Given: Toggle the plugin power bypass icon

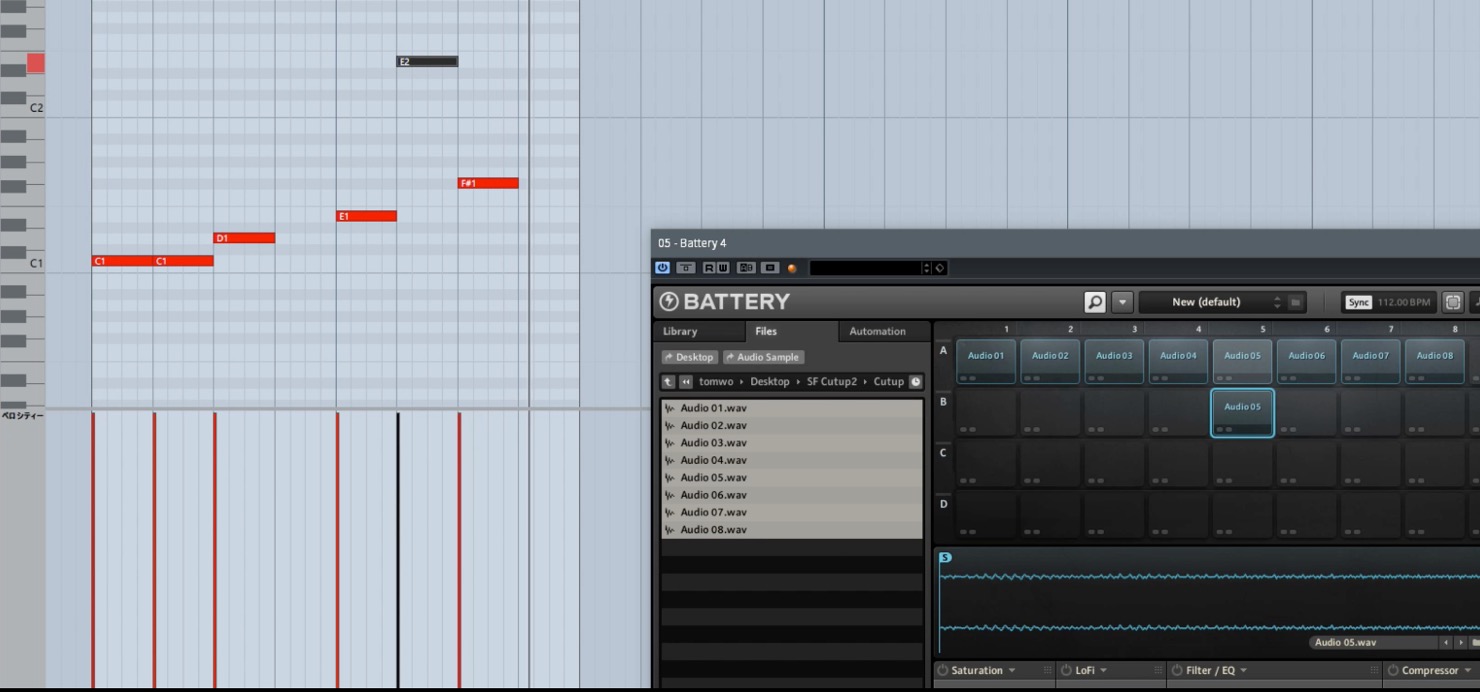Looking at the screenshot, I should [662, 268].
